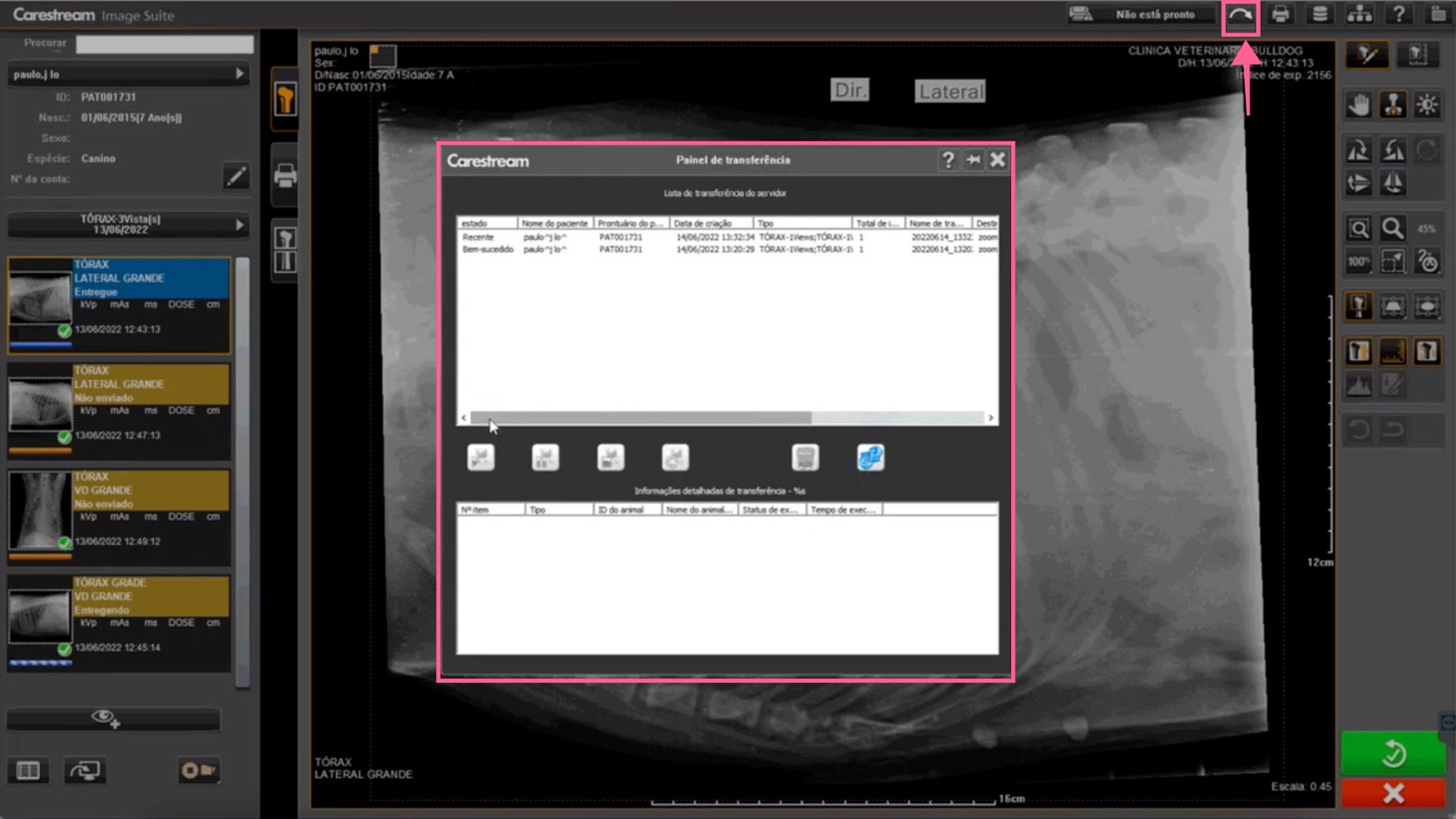Click the pencil edit patient icon

tap(236, 177)
